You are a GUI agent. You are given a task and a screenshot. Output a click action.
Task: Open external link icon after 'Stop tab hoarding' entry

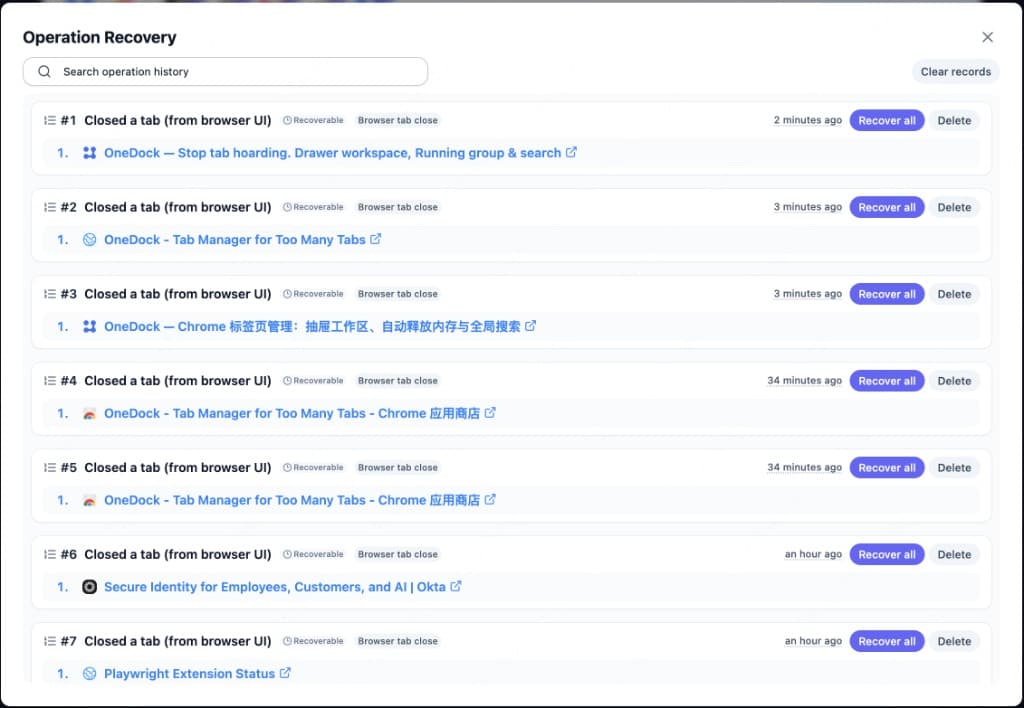point(571,152)
